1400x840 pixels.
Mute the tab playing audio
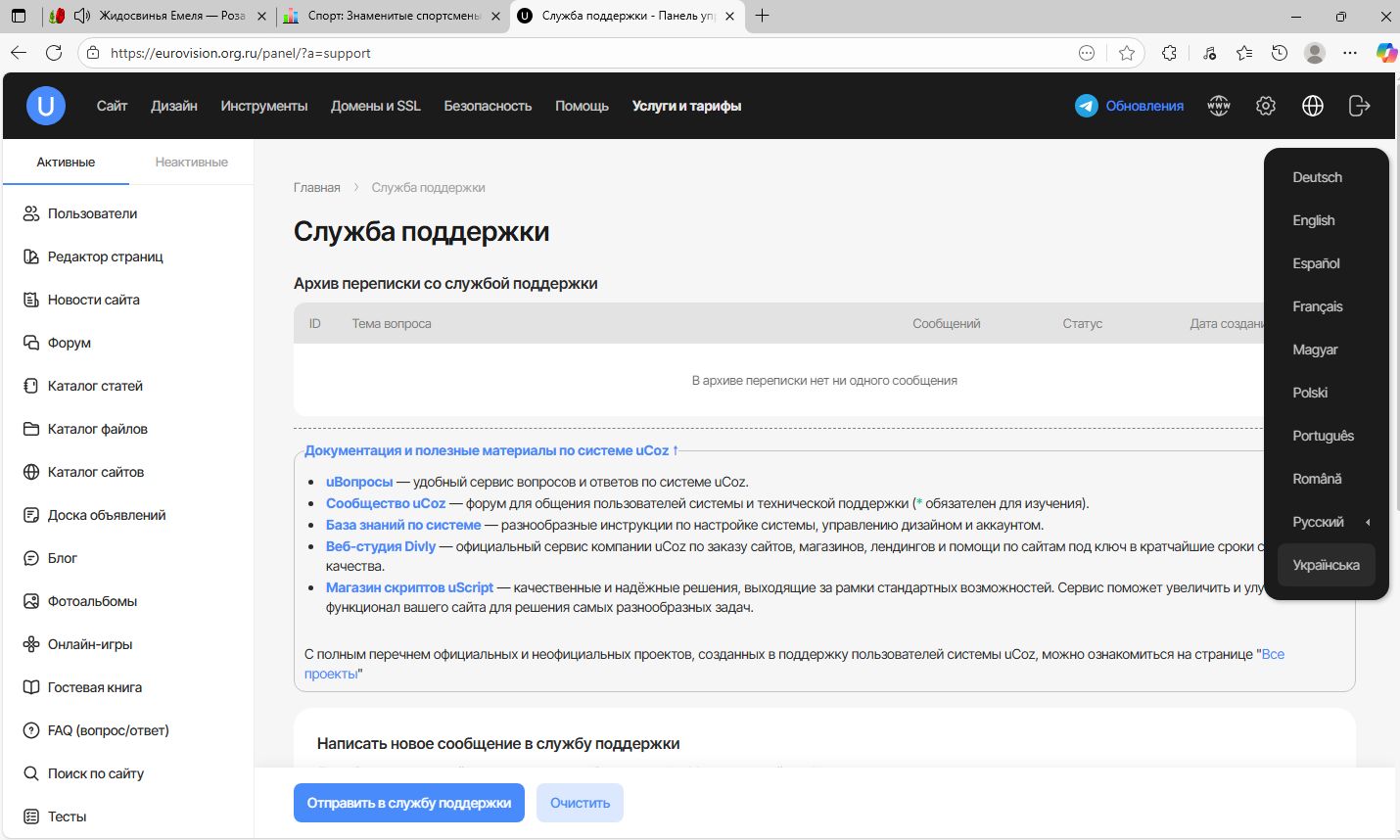[x=82, y=16]
